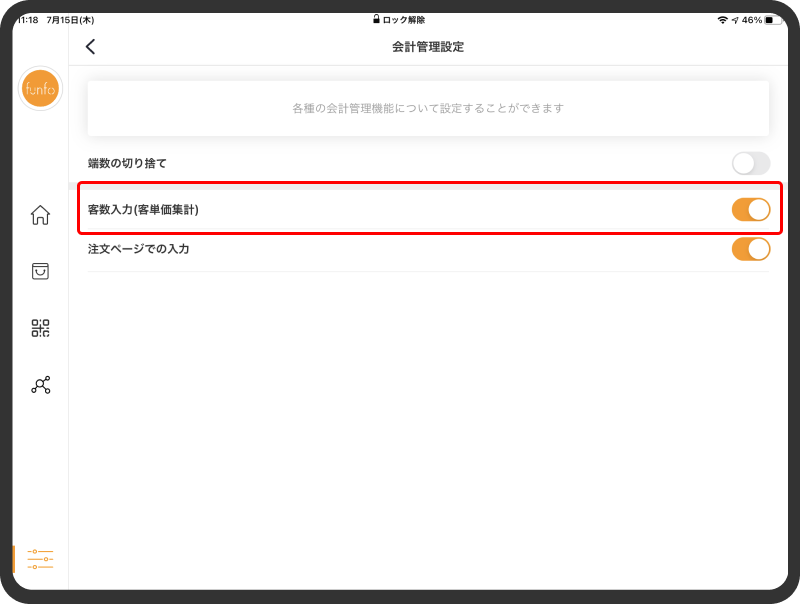Open the QR code icon in sidebar
Screen dimensions: 800x604
40,328
